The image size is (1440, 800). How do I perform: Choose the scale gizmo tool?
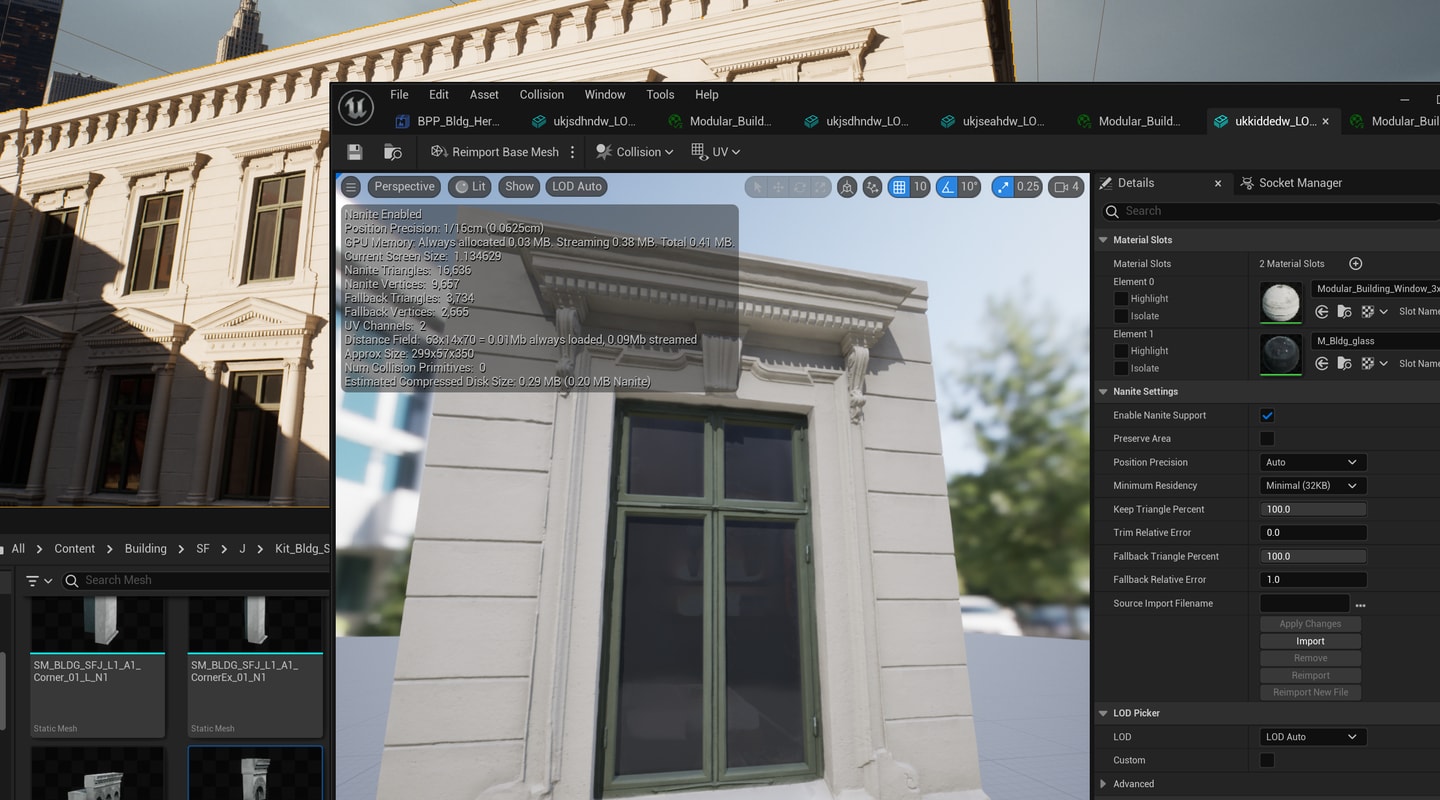820,187
